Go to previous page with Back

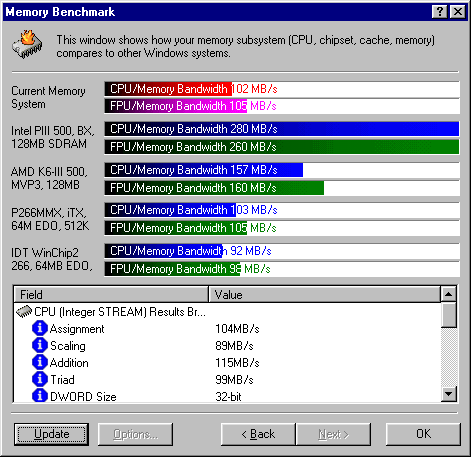pos(258,434)
